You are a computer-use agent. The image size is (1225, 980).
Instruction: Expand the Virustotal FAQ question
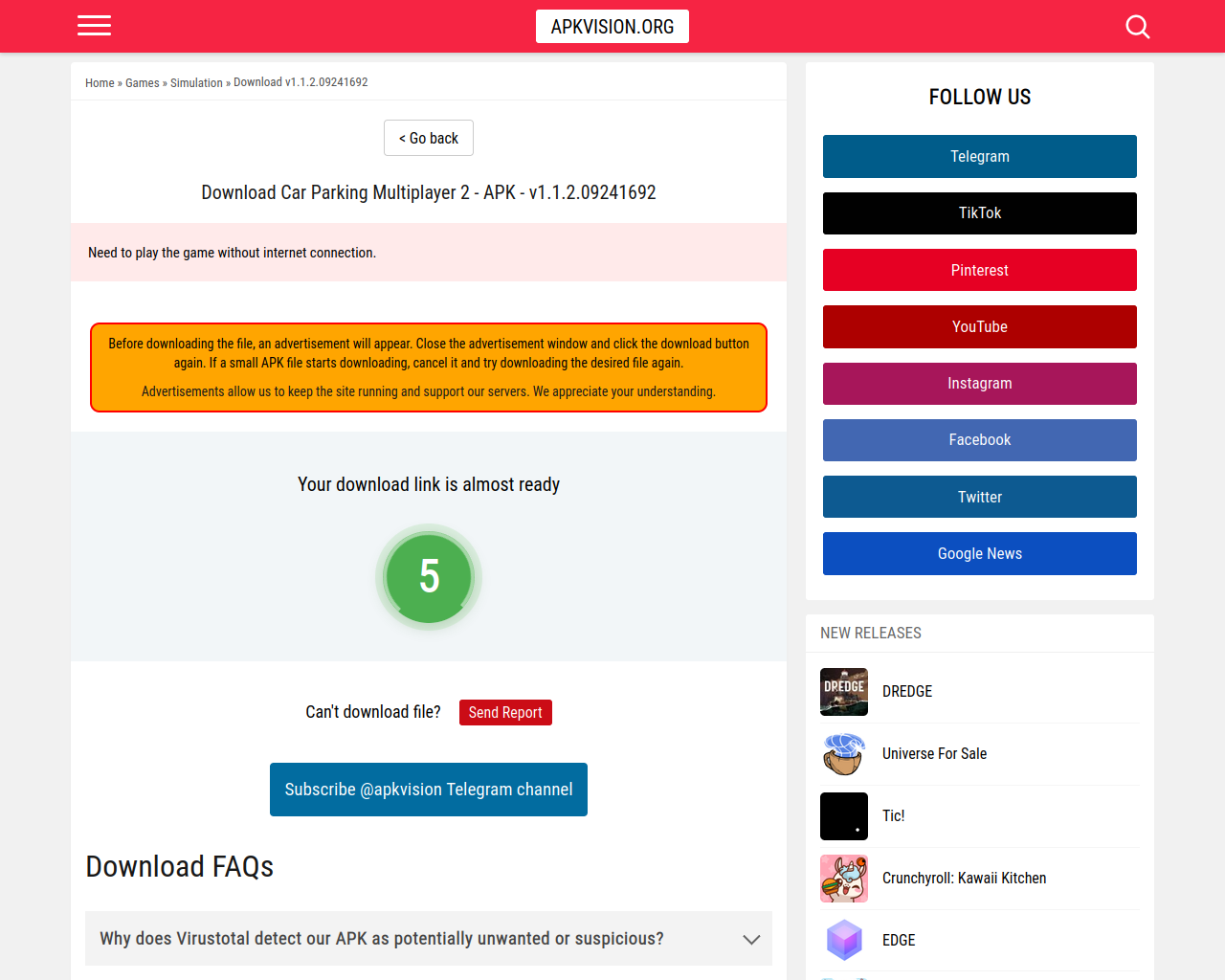(429, 938)
